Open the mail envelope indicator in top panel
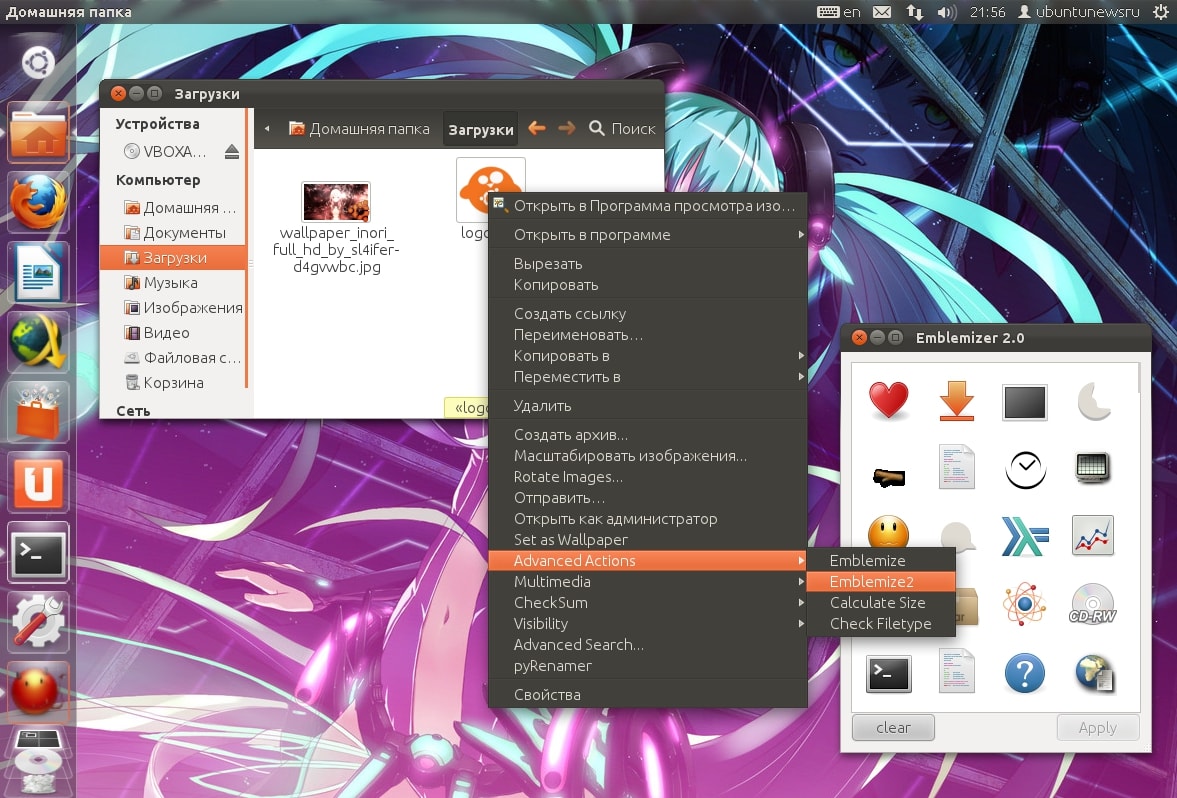1177x798 pixels. (x=882, y=12)
